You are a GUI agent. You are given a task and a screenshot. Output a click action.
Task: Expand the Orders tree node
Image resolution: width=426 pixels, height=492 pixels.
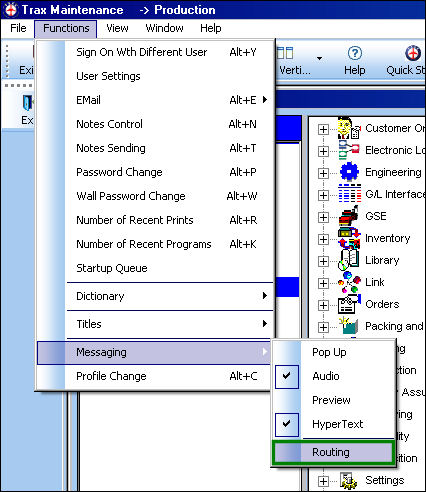click(323, 305)
